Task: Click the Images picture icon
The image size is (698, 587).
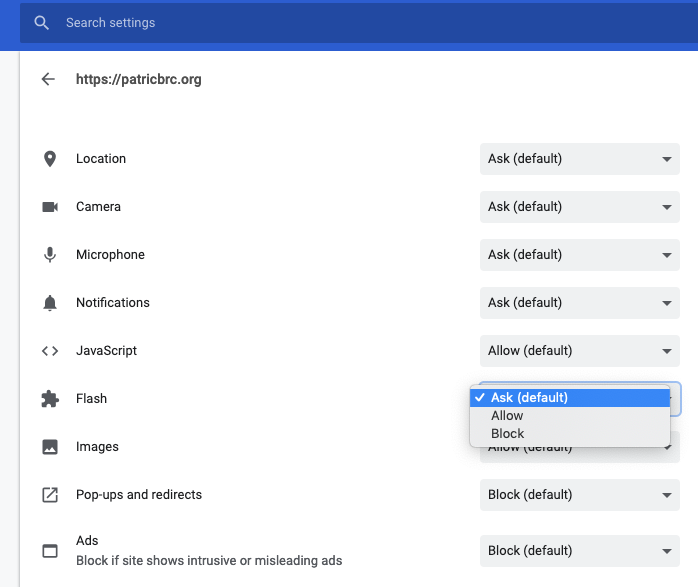Action: (49, 447)
